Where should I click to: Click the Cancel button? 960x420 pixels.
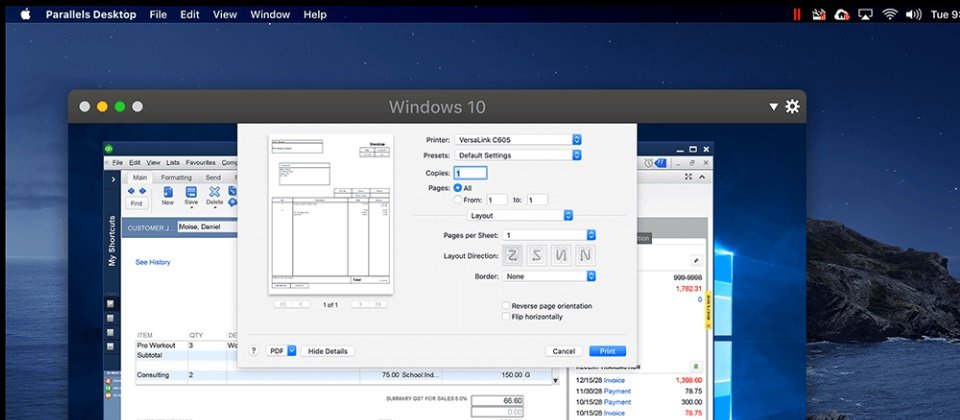(x=563, y=351)
